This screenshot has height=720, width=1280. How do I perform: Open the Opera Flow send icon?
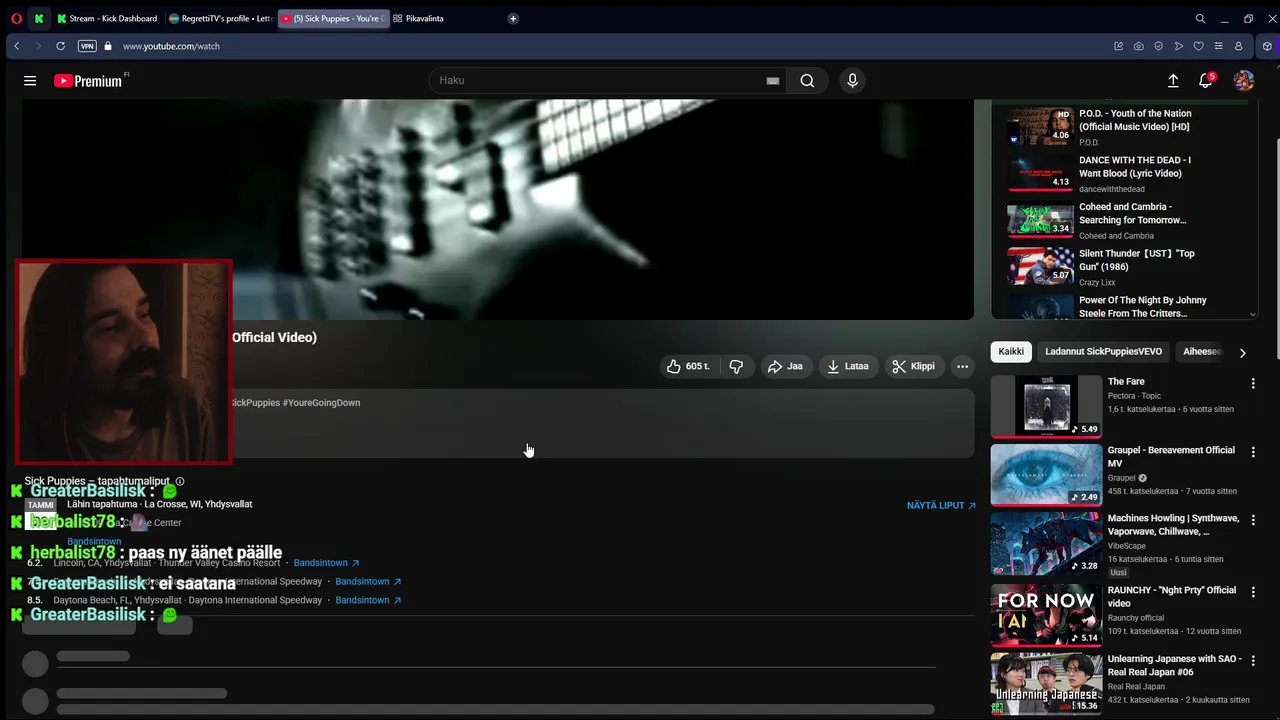tap(1179, 46)
